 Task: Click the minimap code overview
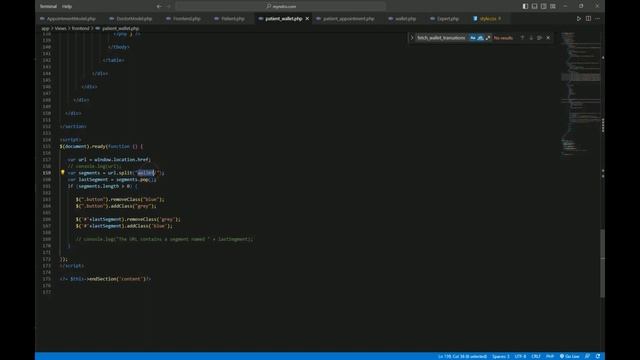click(x=580, y=94)
